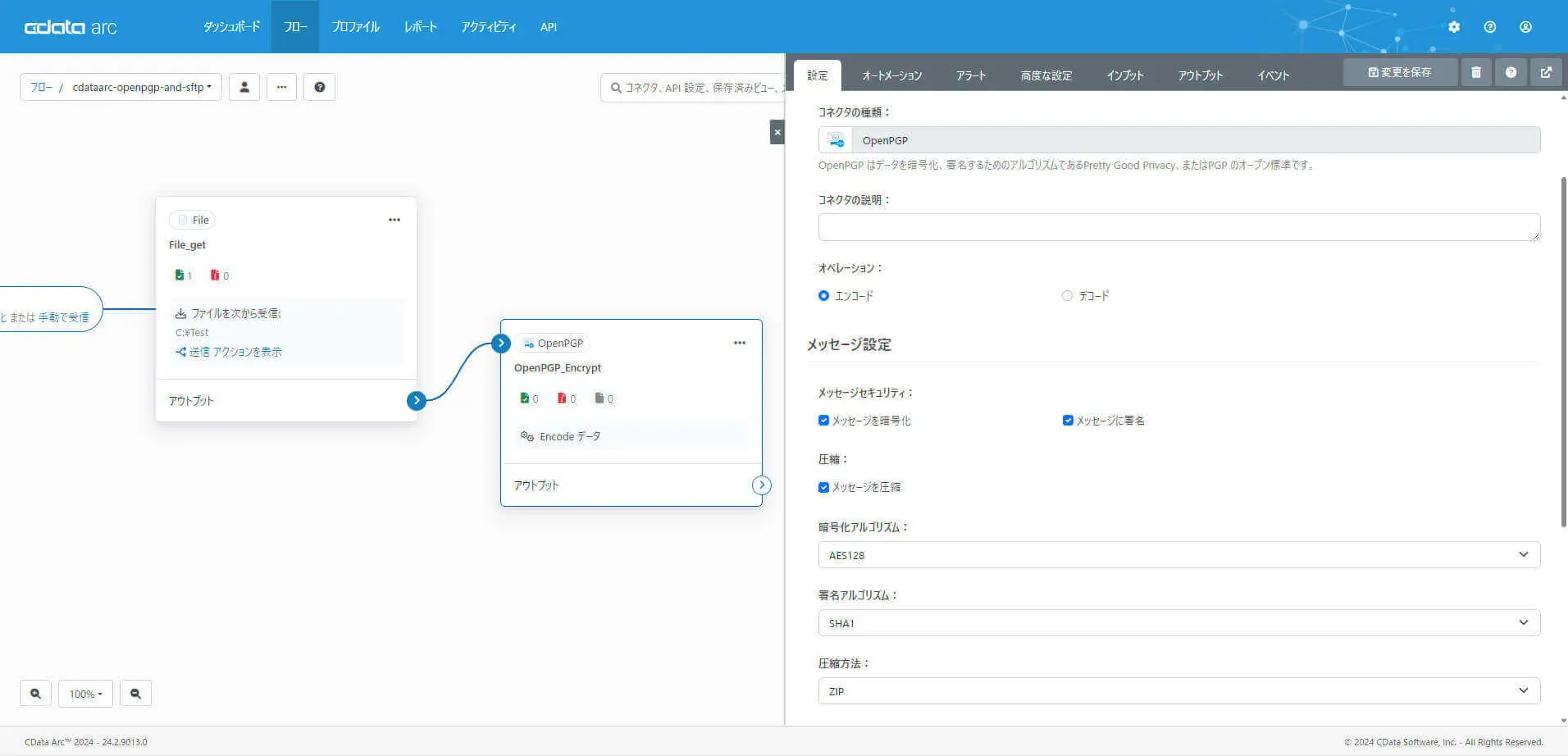The image size is (1568, 756).
Task: Open the File_get connector options menu
Action: 394,220
